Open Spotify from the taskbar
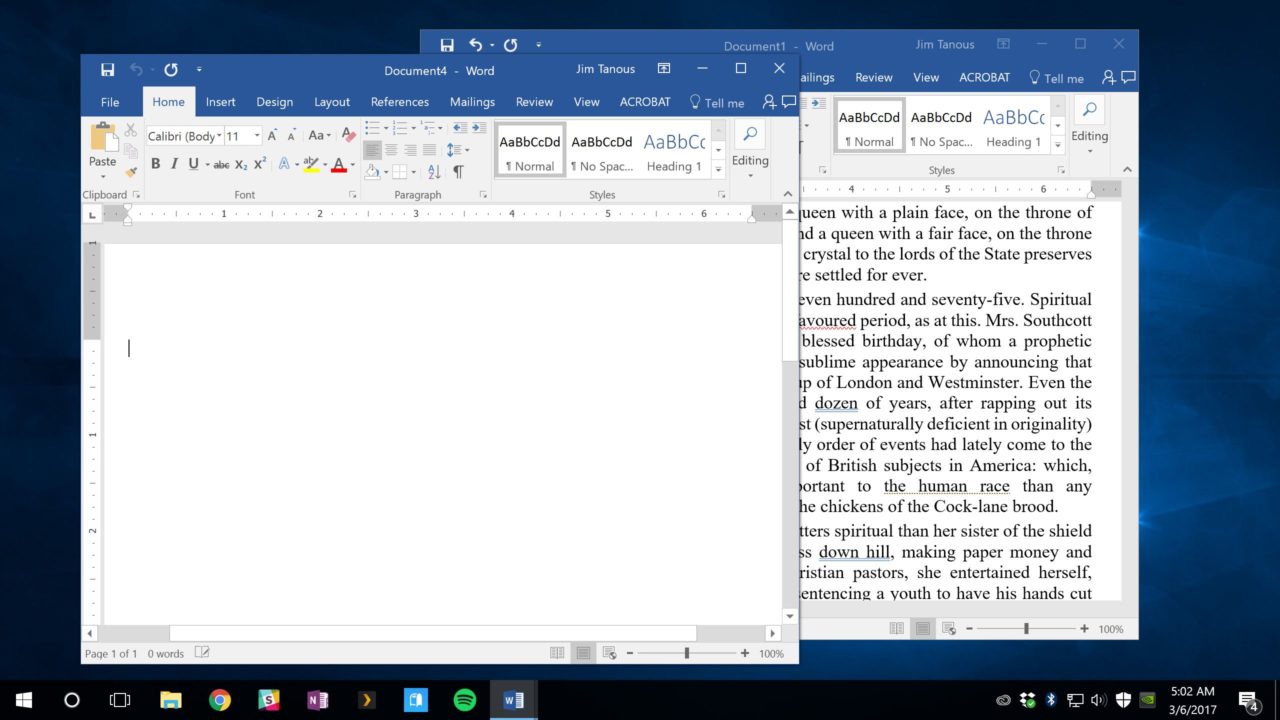The width and height of the screenshot is (1280, 720). pyautogui.click(x=465, y=700)
